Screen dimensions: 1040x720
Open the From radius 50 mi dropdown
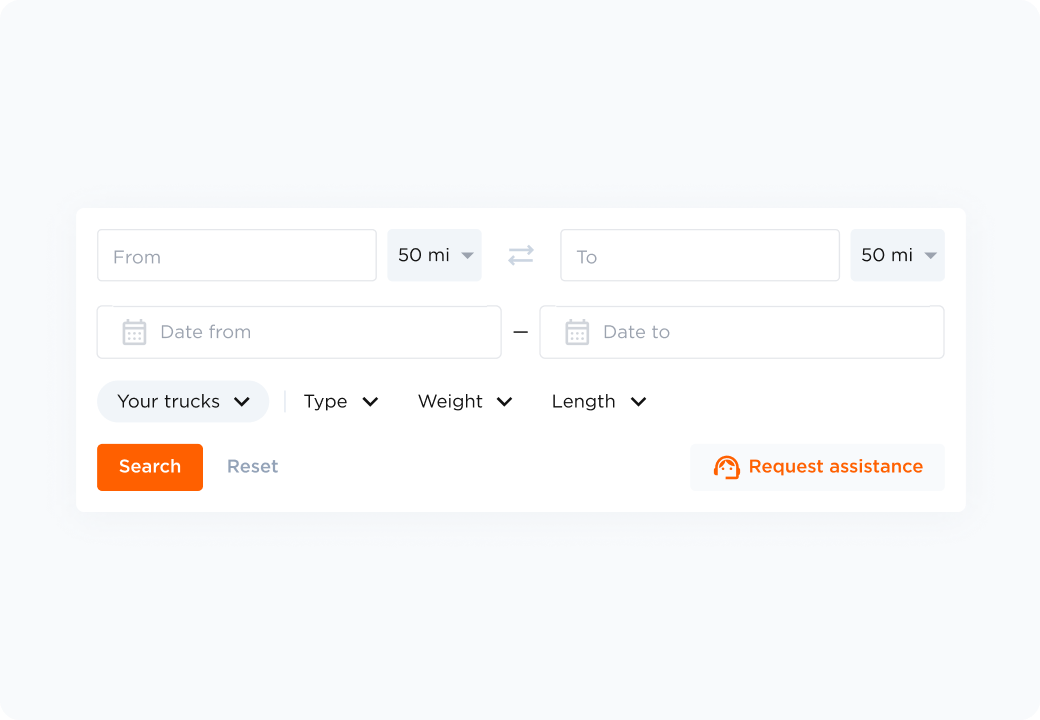[x=435, y=256]
